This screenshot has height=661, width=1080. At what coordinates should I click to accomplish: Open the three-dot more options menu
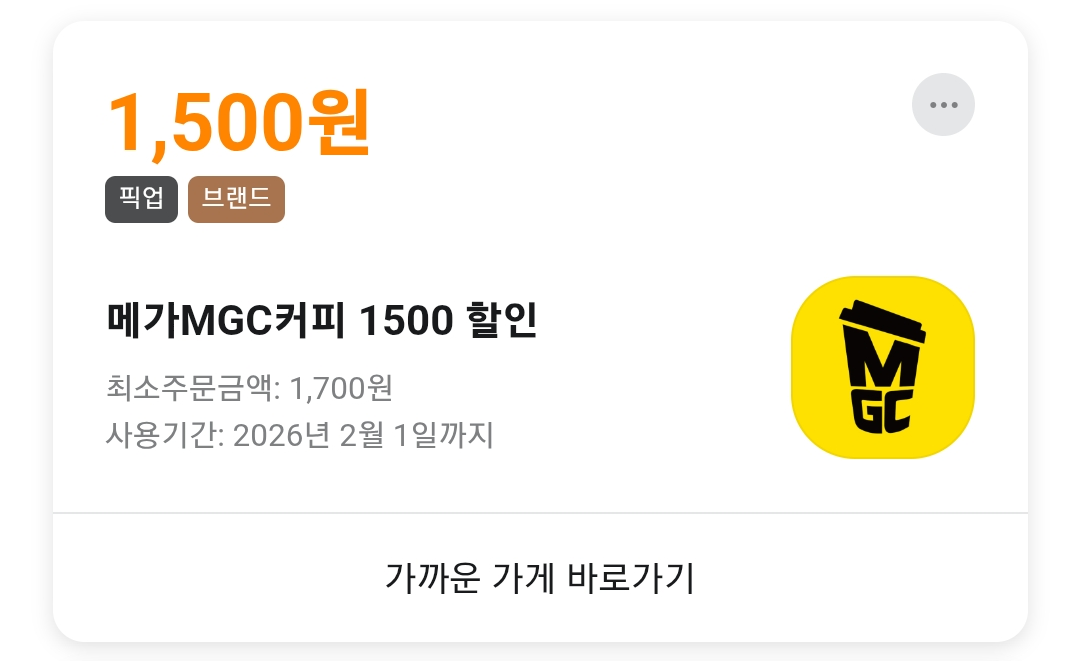[943, 105]
